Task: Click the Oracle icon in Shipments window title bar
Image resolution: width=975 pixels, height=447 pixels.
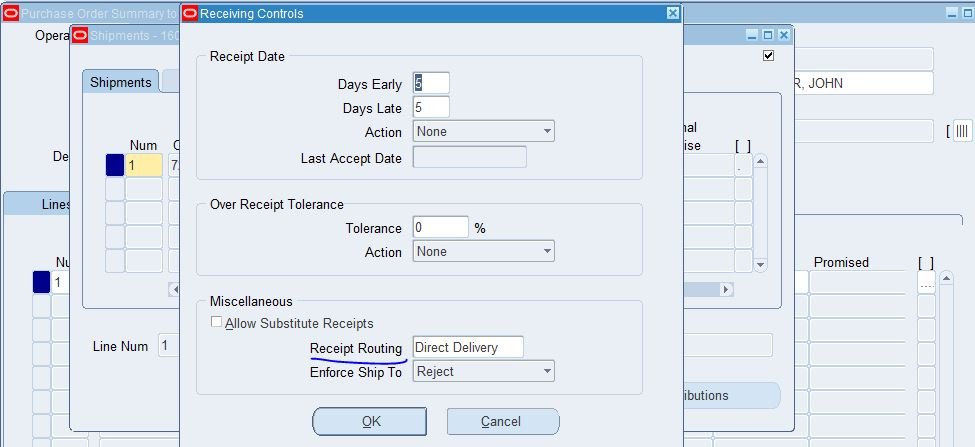Action: click(x=80, y=35)
